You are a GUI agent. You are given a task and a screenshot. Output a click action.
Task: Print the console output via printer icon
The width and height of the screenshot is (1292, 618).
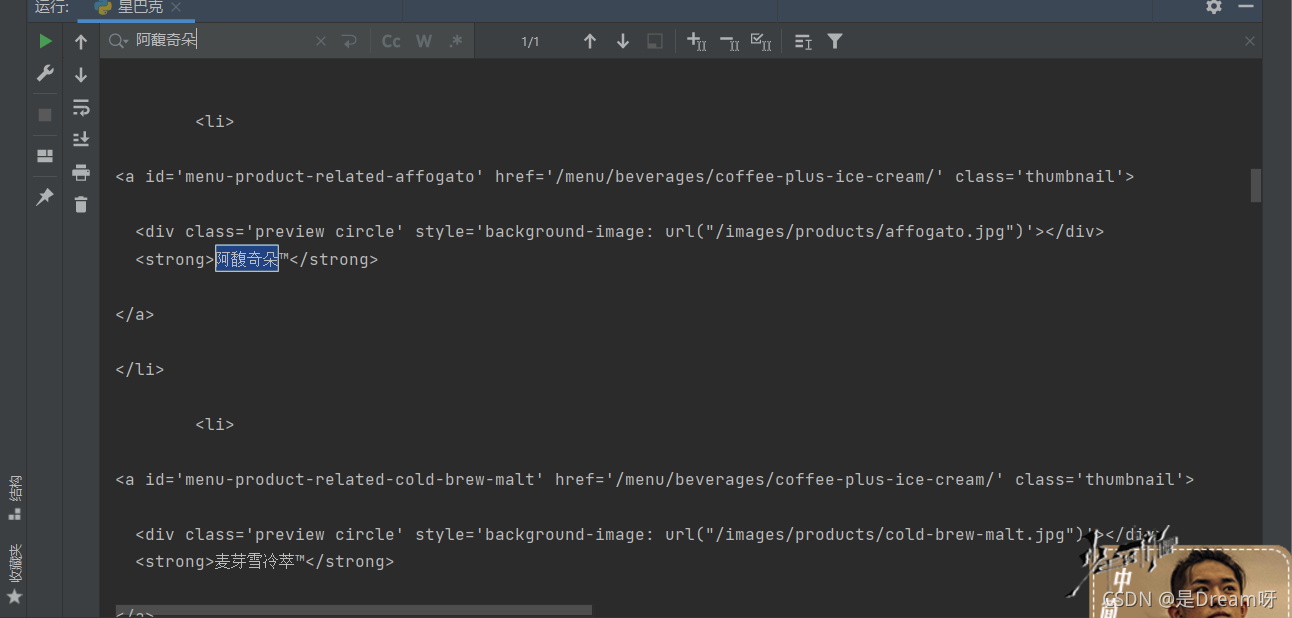click(81, 172)
